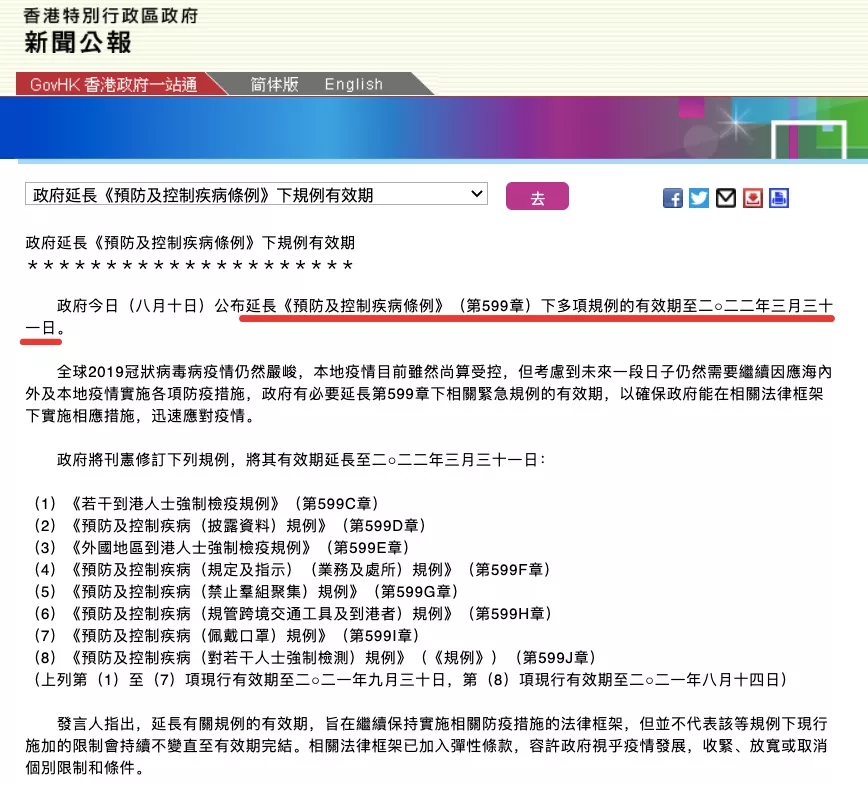Screen dimensions: 868x785
Task: Open the GovHK 香港政府一站通 tab
Action: click(x=114, y=84)
